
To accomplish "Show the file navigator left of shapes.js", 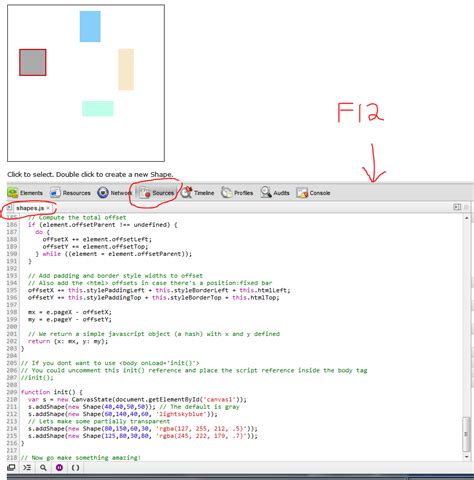I will 9,208.
